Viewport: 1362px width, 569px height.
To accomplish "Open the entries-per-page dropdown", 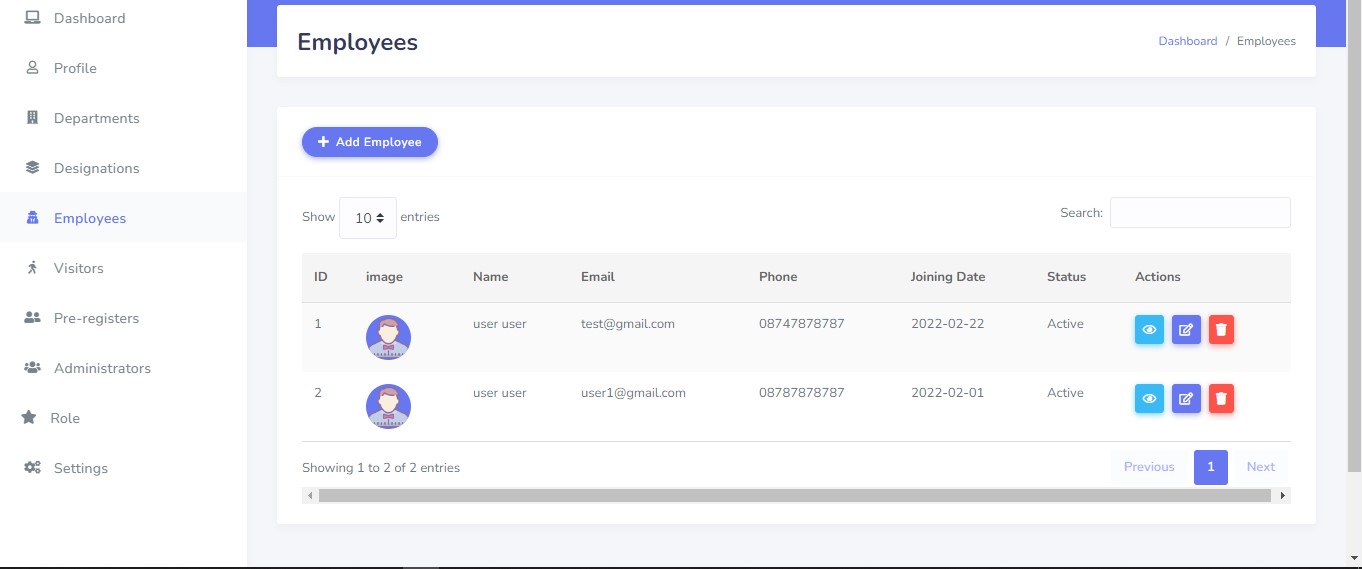I will (368, 218).
